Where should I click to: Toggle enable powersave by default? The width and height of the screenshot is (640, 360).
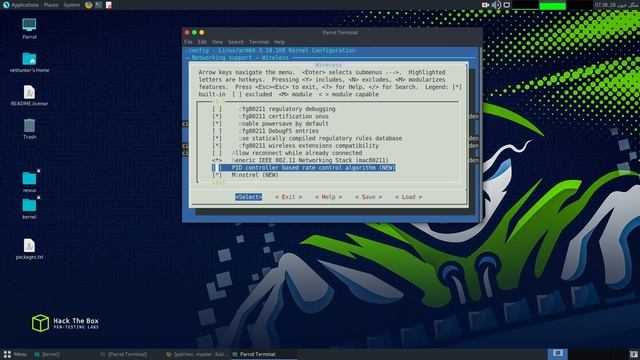(270, 124)
